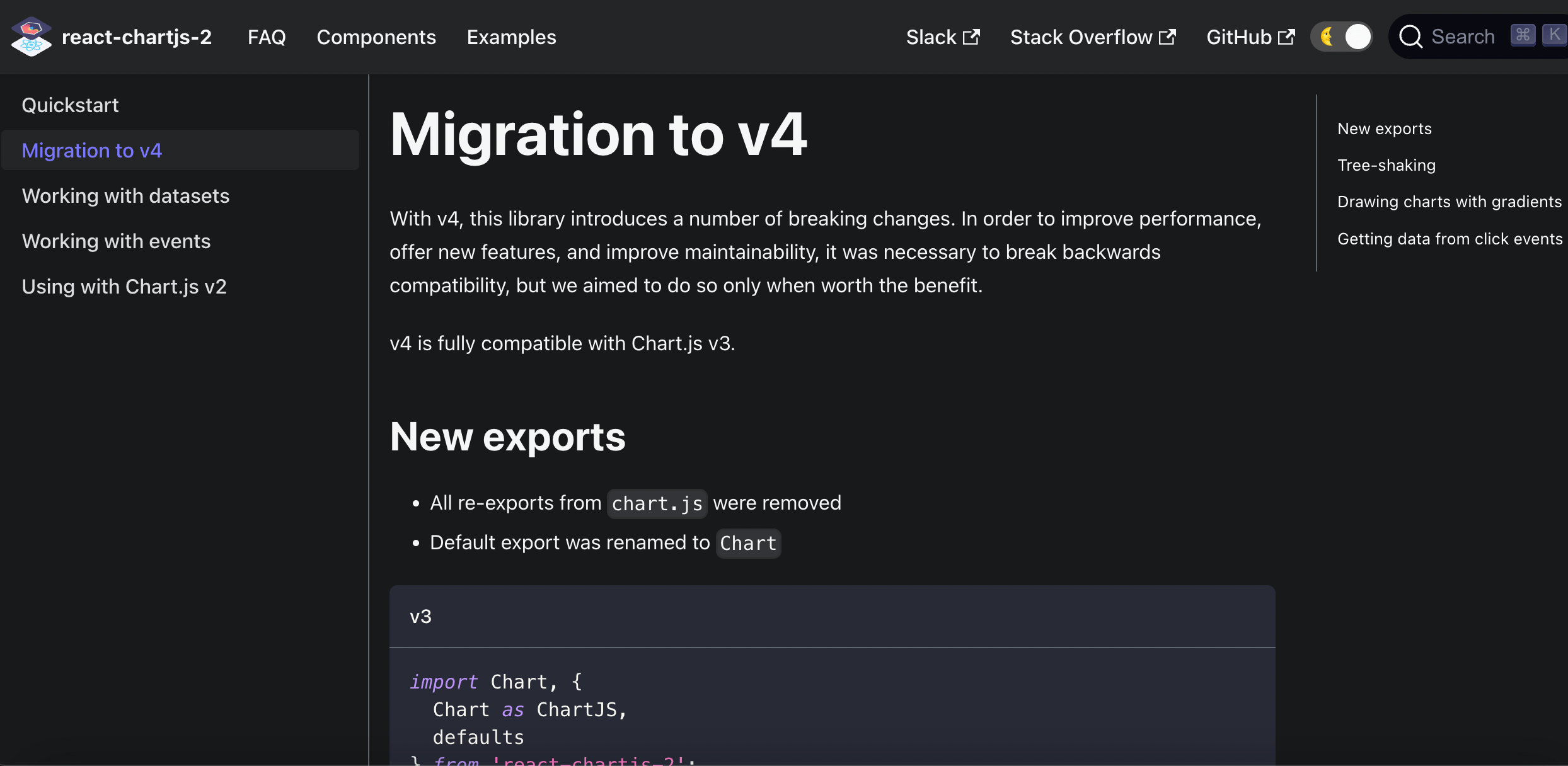Open Using with Chart.js v2 page
This screenshot has height=766, width=1568.
point(124,287)
